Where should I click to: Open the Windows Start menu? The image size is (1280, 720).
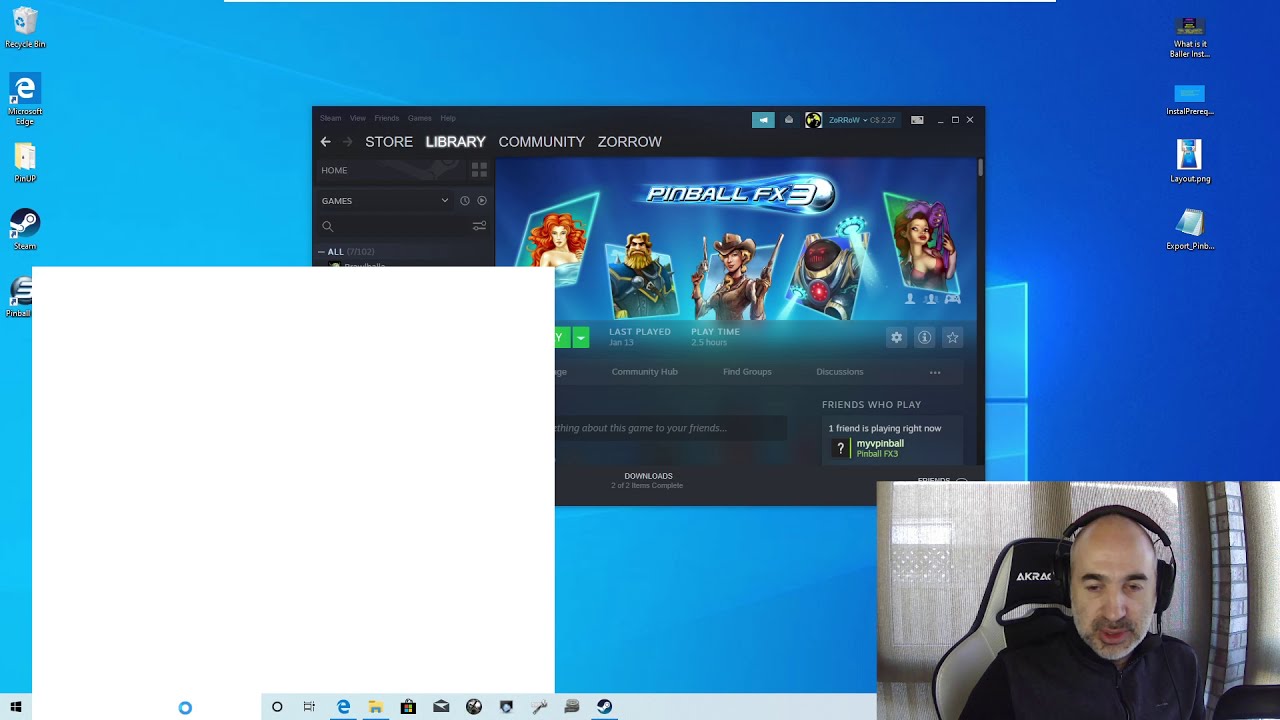click(x=15, y=707)
